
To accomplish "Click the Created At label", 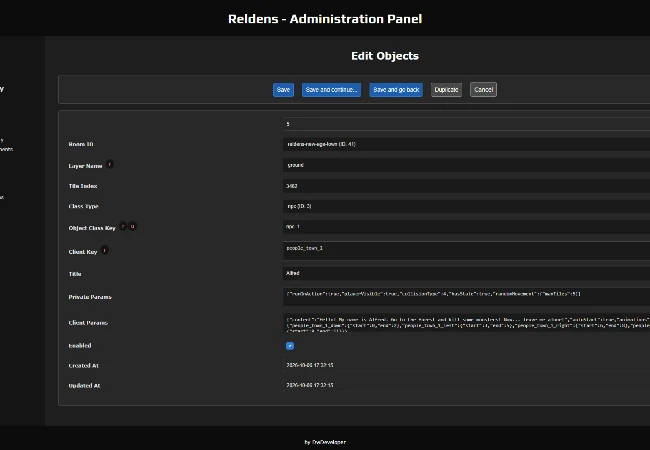I will [83, 365].
